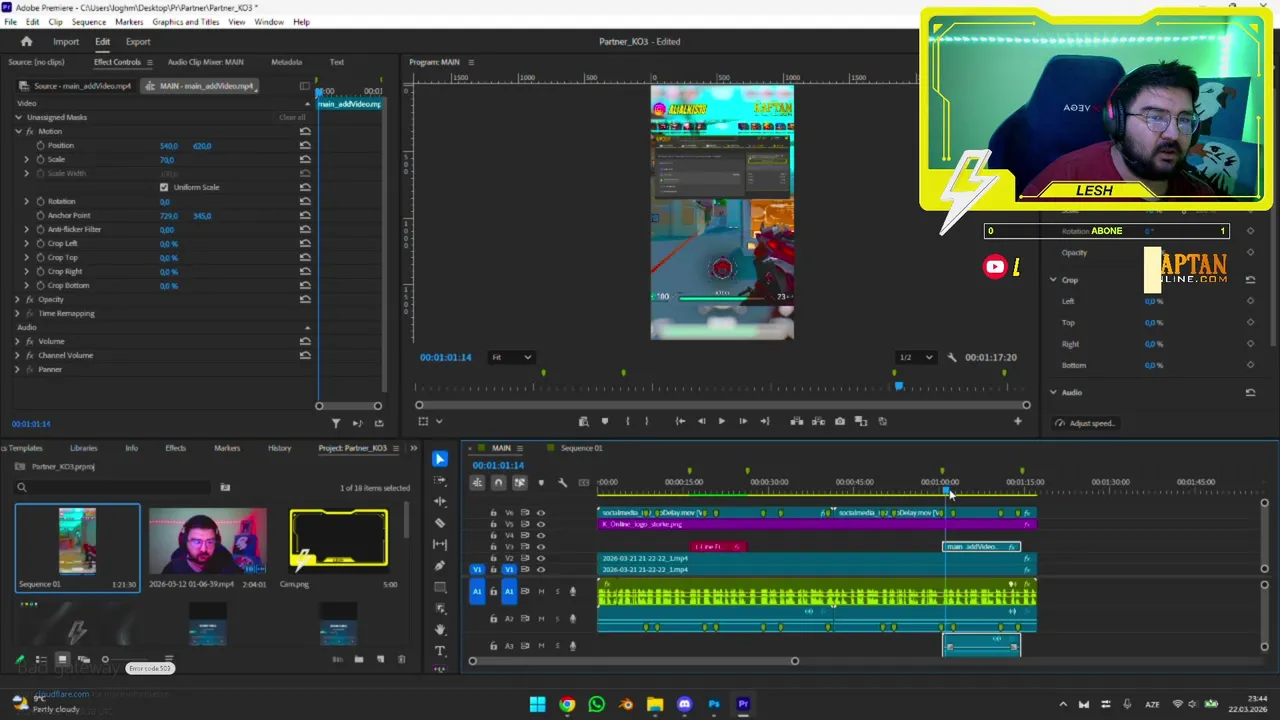The image size is (1280, 720).
Task: Open the Effects panel tab
Action: pyautogui.click(x=175, y=448)
